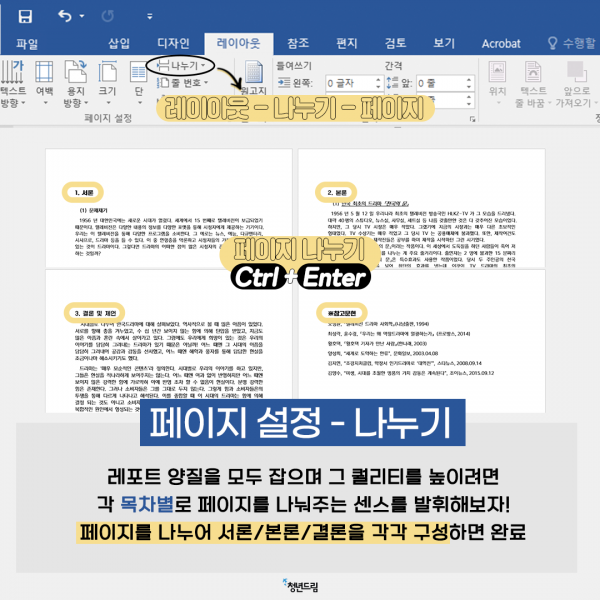Open the 텍스트 줄 바꿈 wrap text button

[x=533, y=84]
